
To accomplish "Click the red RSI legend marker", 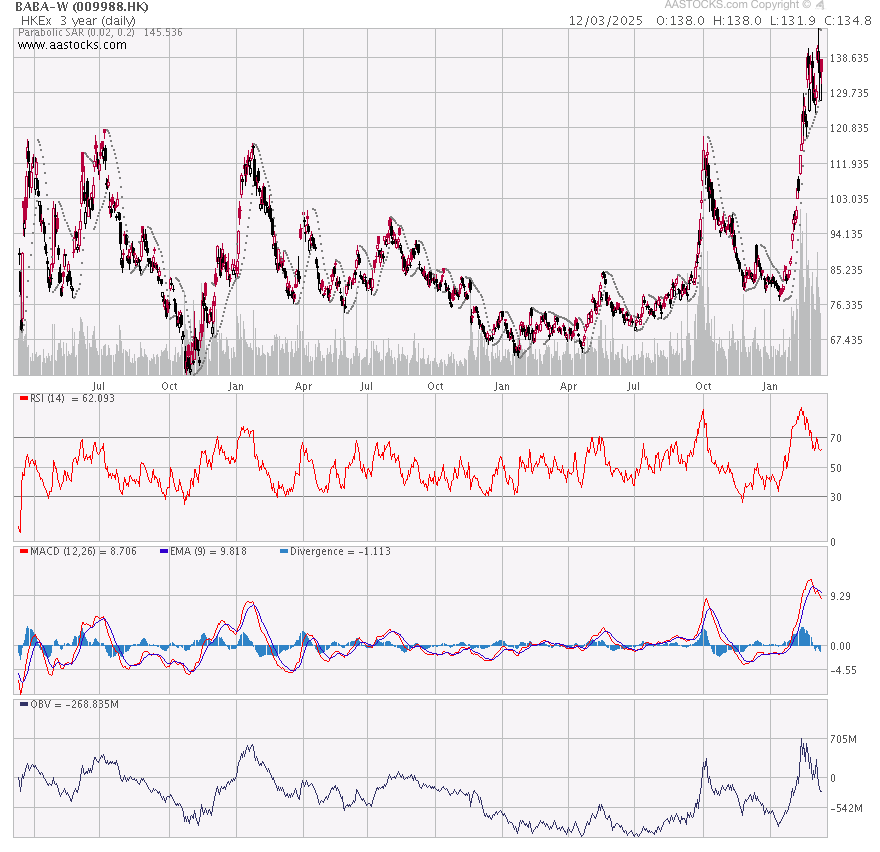I will click(24, 398).
